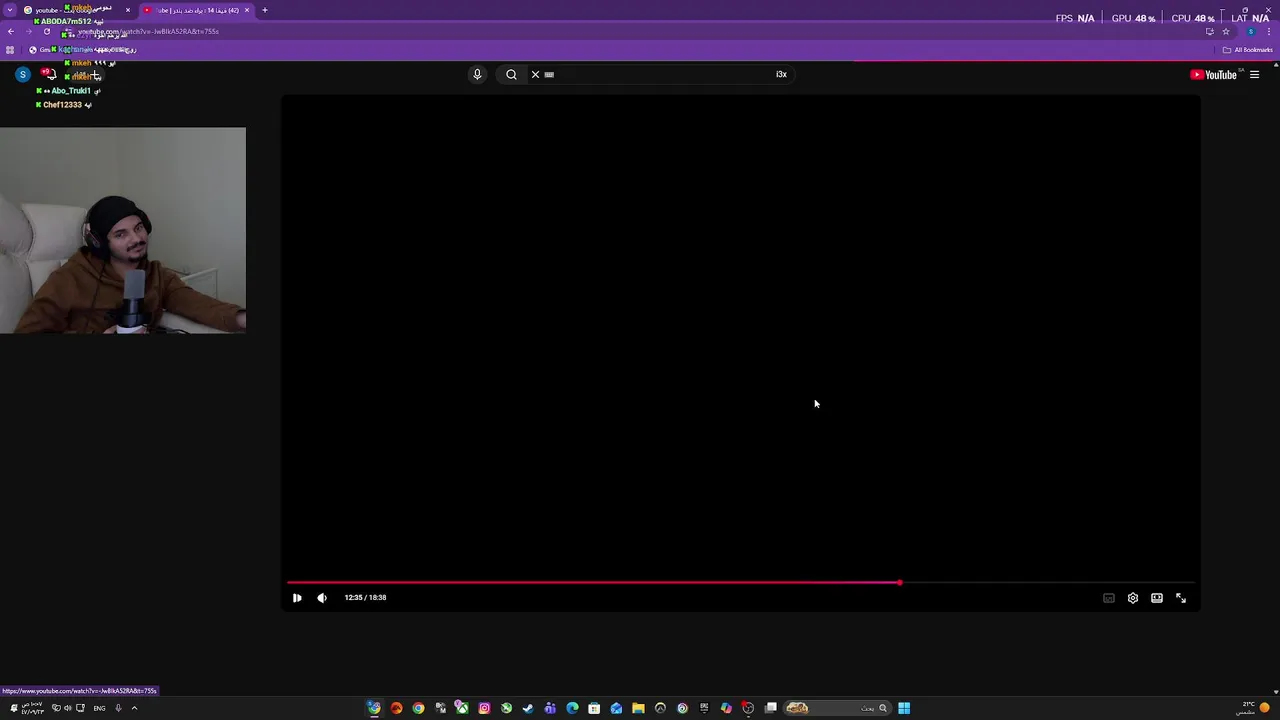
Task: Open File Explorer from the taskbar
Action: 638,708
